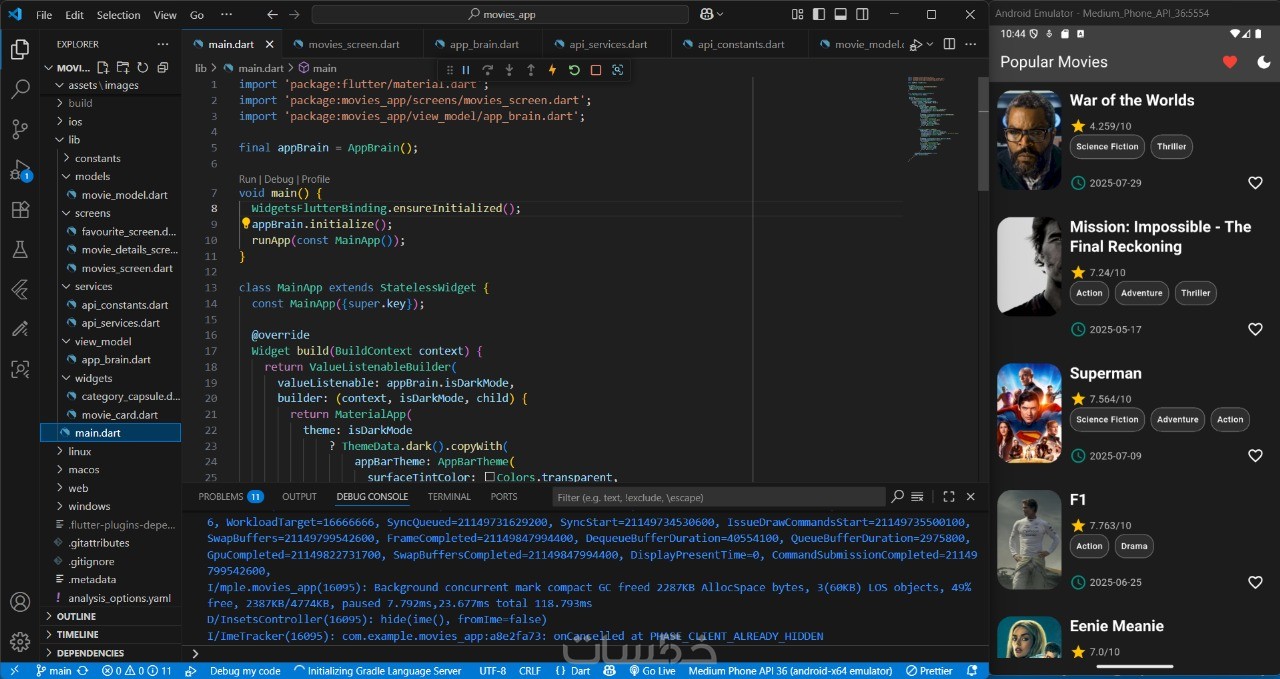1280x679 pixels.
Task: Toggle the heart on Superman card
Action: 1255,456
